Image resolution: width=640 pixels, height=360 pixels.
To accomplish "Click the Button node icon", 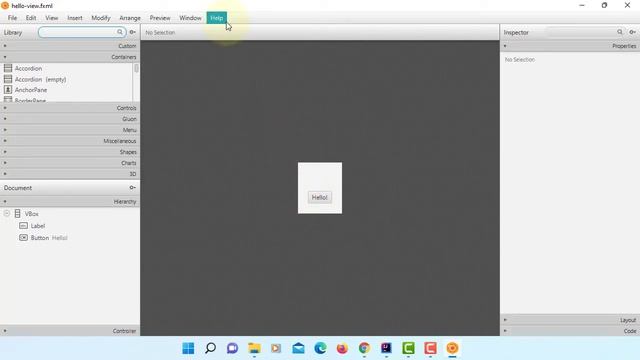I will click(24, 237).
